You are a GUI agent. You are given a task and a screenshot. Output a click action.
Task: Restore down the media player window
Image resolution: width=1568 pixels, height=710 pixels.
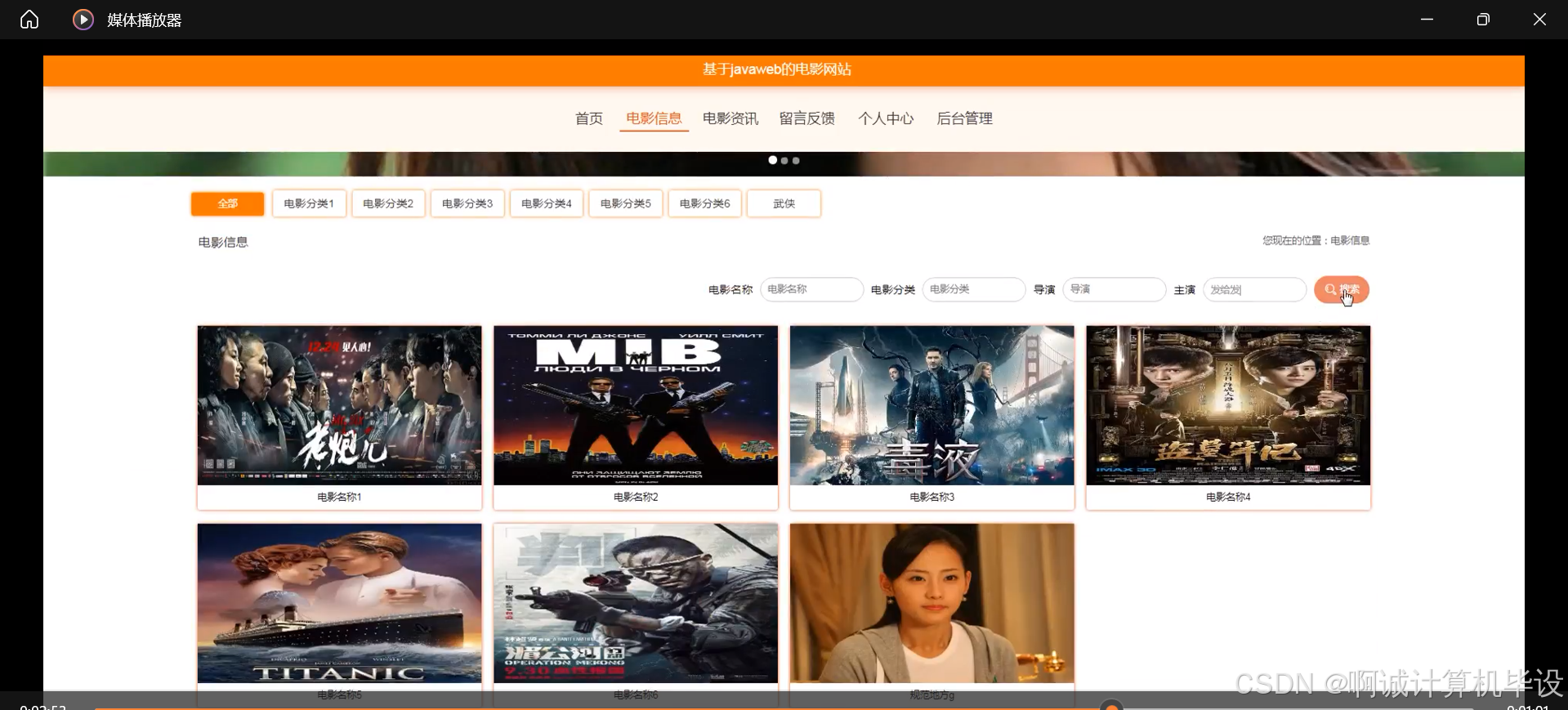pos(1483,20)
